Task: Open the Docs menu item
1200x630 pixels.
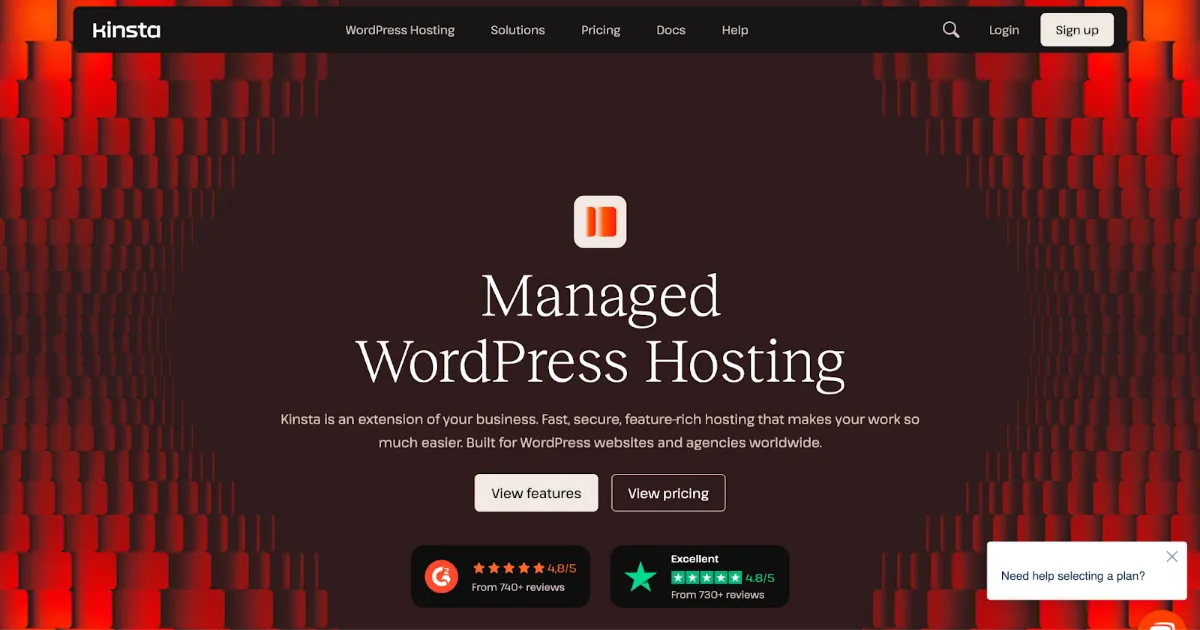Action: [671, 30]
